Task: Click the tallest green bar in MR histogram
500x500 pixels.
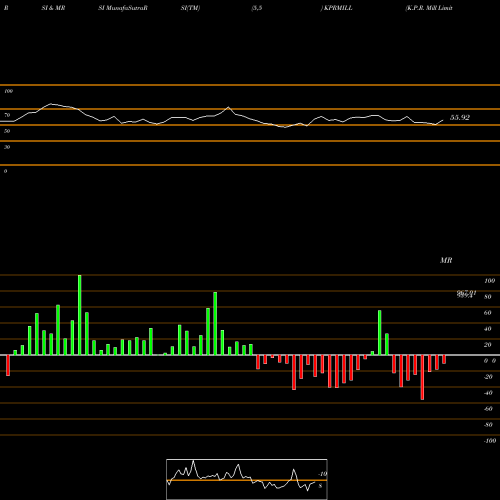Action: point(80,315)
